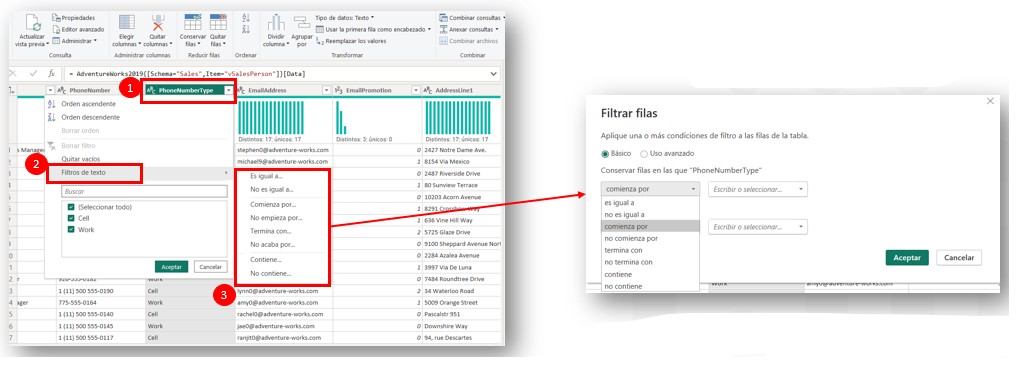
Task: Open Usar la primera fila como encabezado dropdown
Action: pos(373,29)
